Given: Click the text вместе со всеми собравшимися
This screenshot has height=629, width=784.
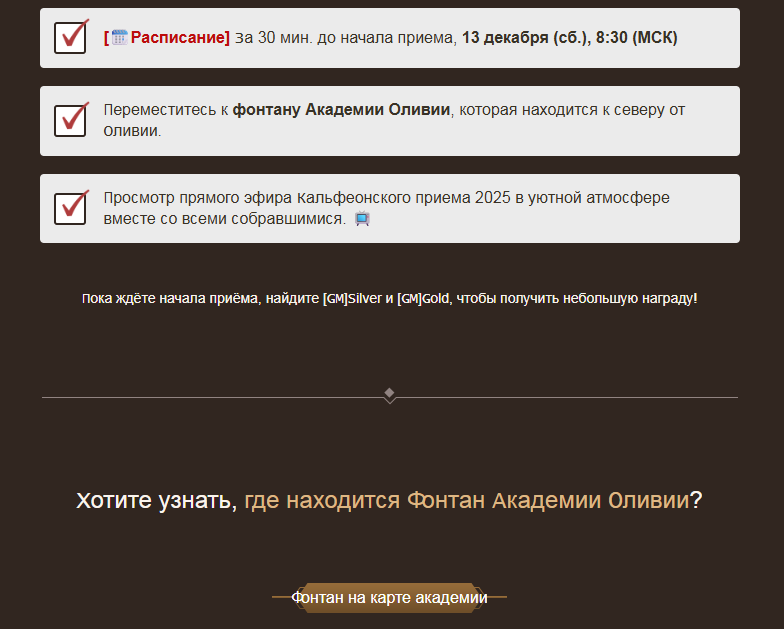Looking at the screenshot, I should click(224, 218).
